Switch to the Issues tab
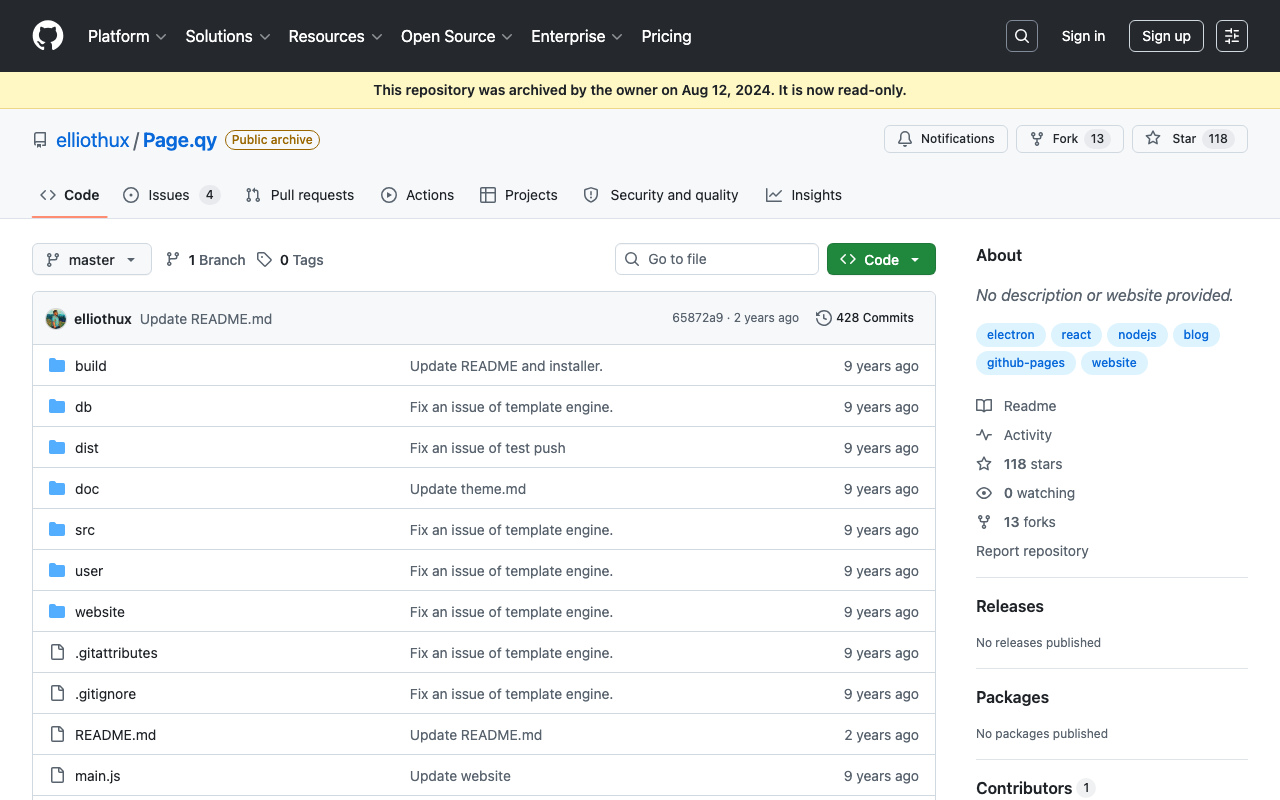This screenshot has height=800, width=1280. (x=171, y=195)
